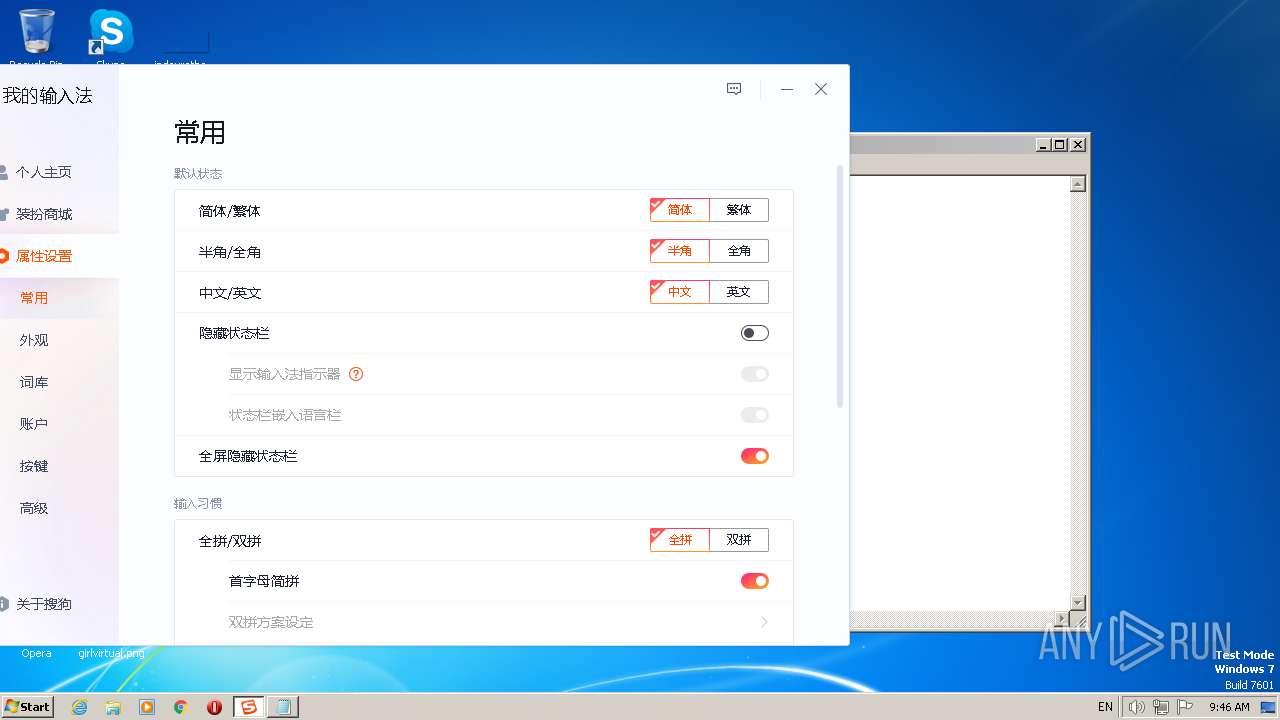1280x720 pixels.
Task: Select the 英文 default language option
Action: tap(739, 292)
